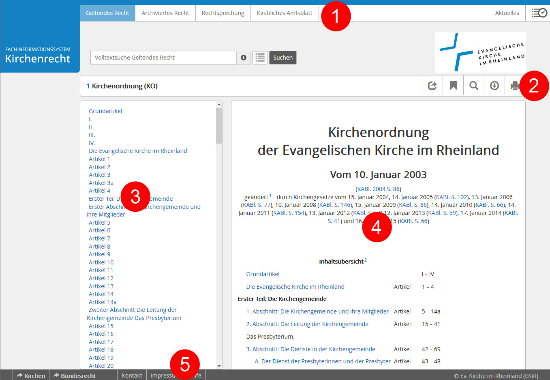Jump to Artikel 3a in contents list
Viewport: 550px width, 380px height.
click(101, 183)
